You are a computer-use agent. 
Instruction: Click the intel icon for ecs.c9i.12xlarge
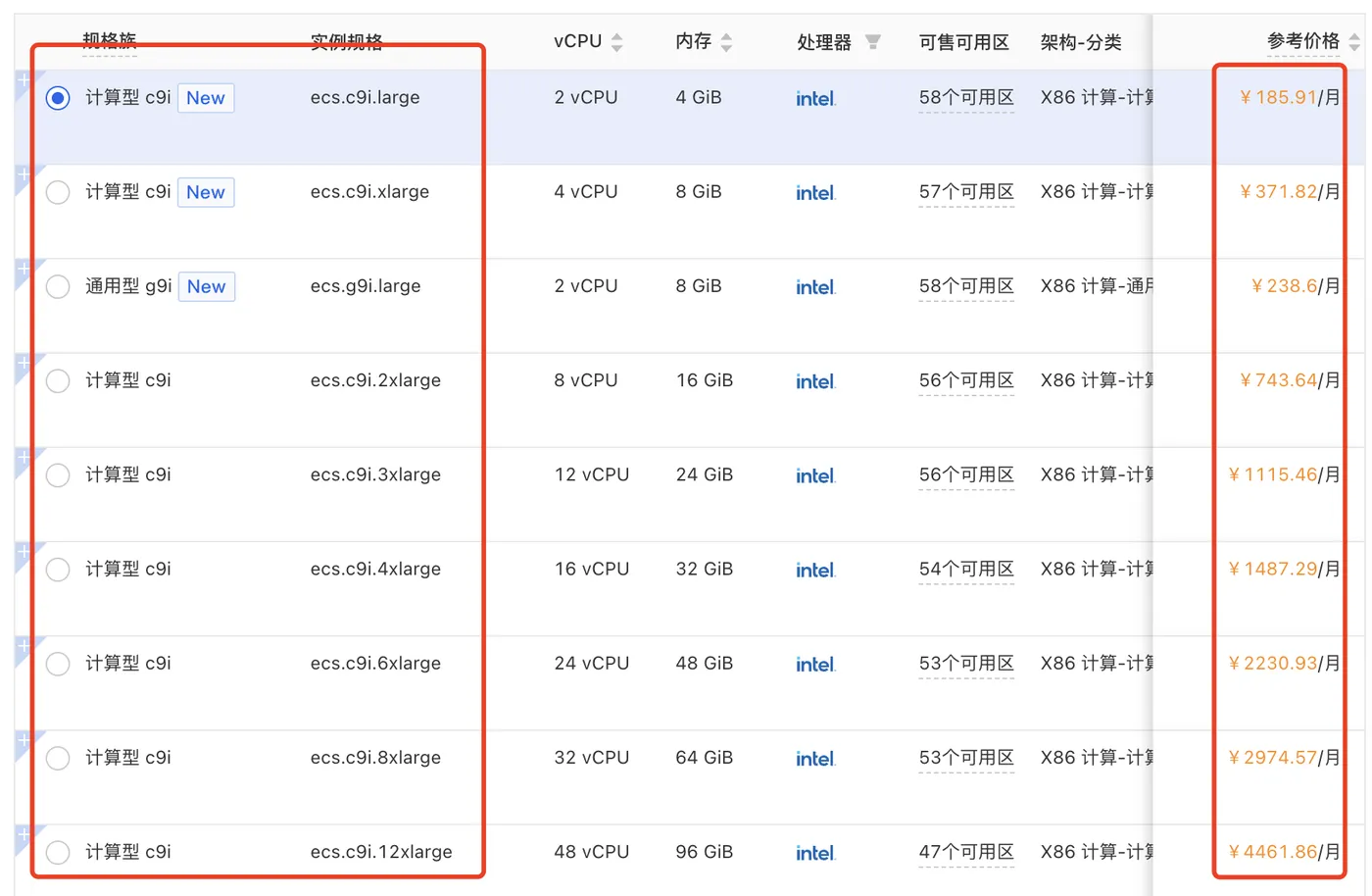[x=815, y=852]
